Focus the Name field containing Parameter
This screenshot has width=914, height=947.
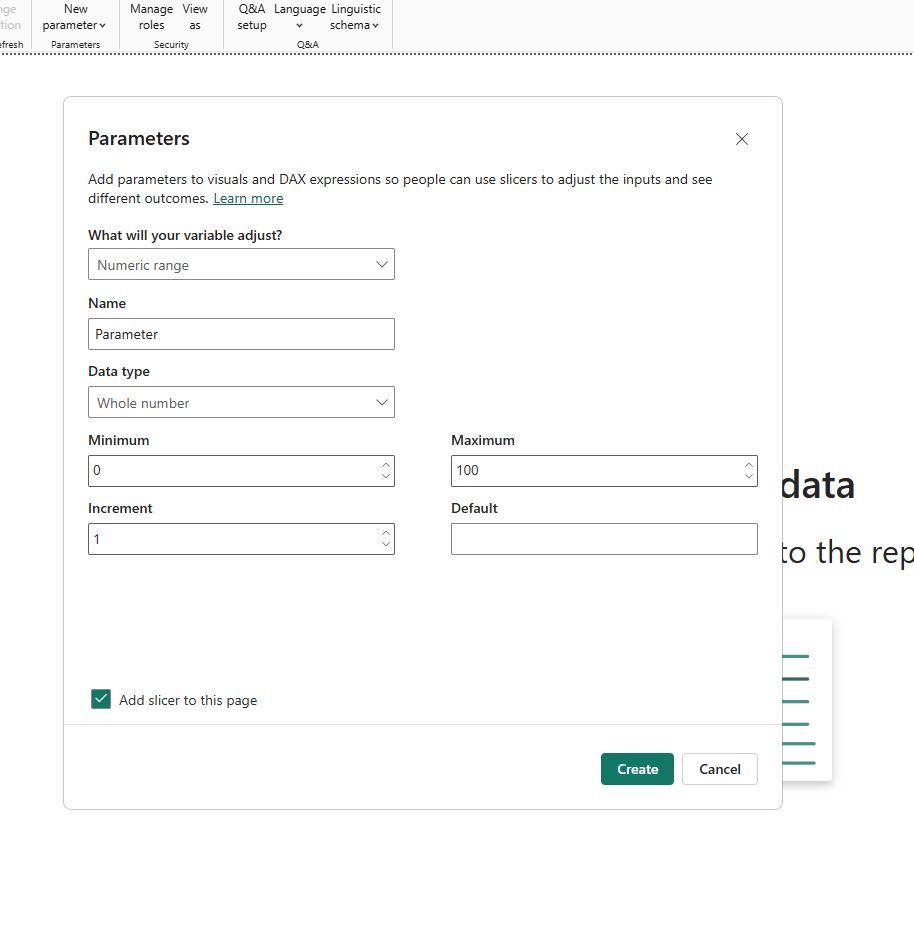[x=241, y=334]
